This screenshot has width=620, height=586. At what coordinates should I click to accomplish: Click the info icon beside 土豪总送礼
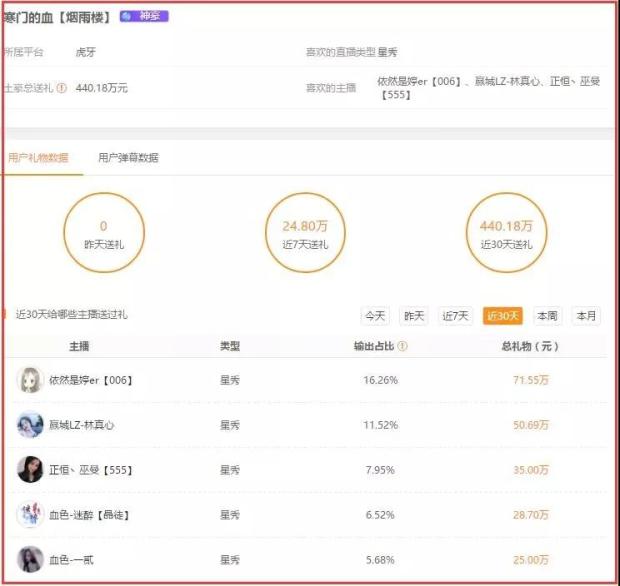(61, 88)
